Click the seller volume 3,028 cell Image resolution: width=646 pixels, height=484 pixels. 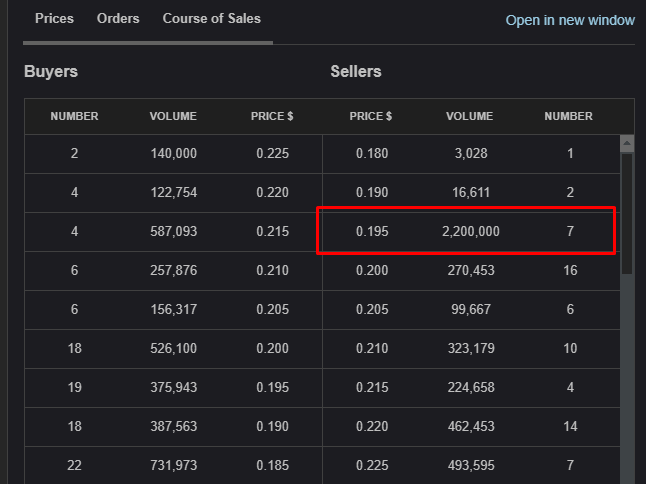click(x=470, y=154)
